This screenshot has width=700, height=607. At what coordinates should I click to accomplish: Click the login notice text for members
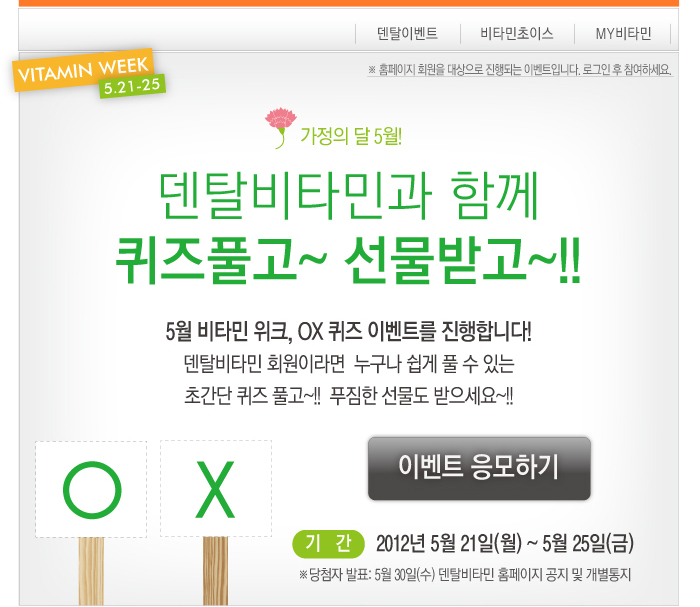[520, 70]
